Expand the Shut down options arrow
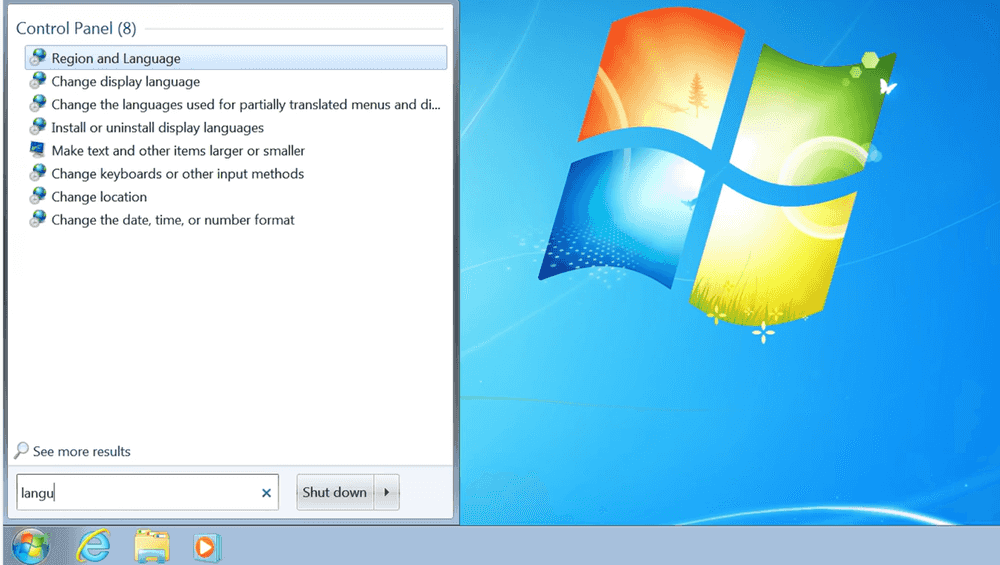Viewport: 1000px width, 565px height. [x=387, y=493]
